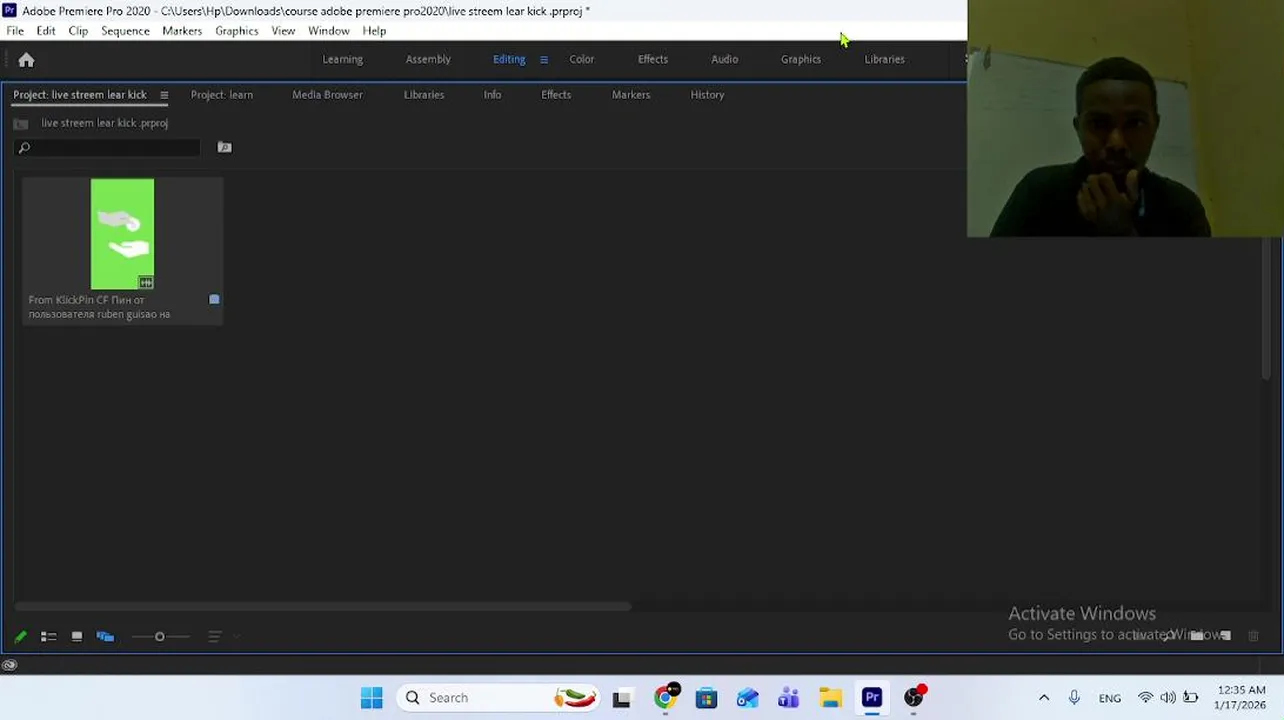Open Google Chrome from the taskbar

click(x=665, y=698)
